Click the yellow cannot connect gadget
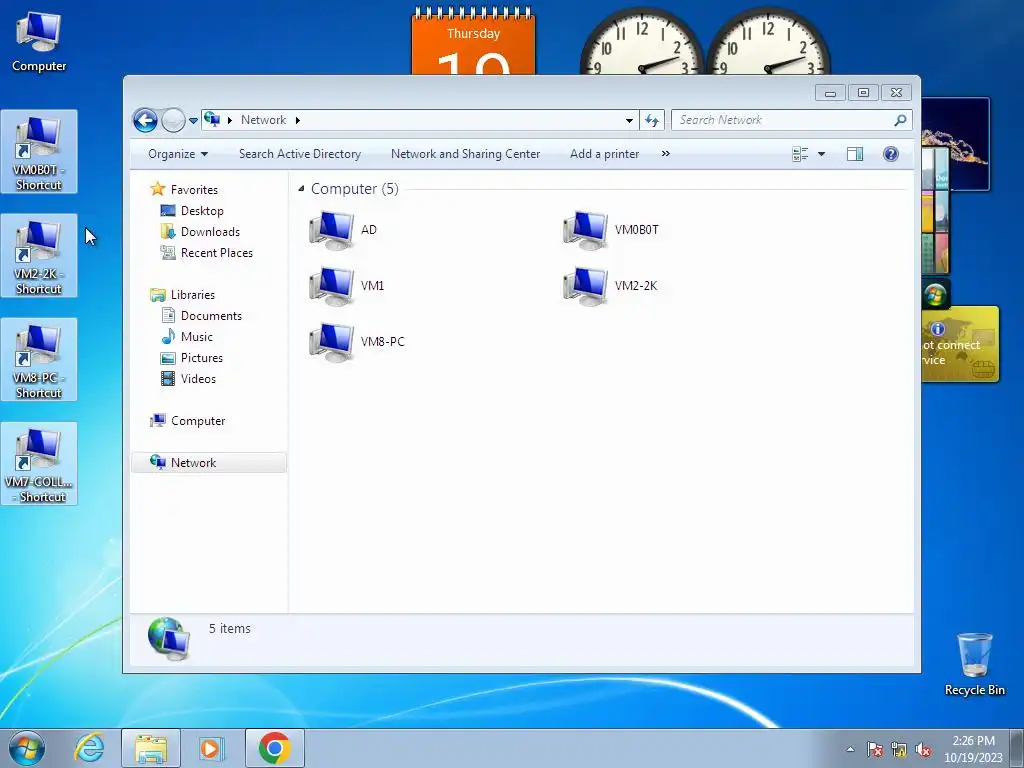1024x768 pixels. (960, 344)
